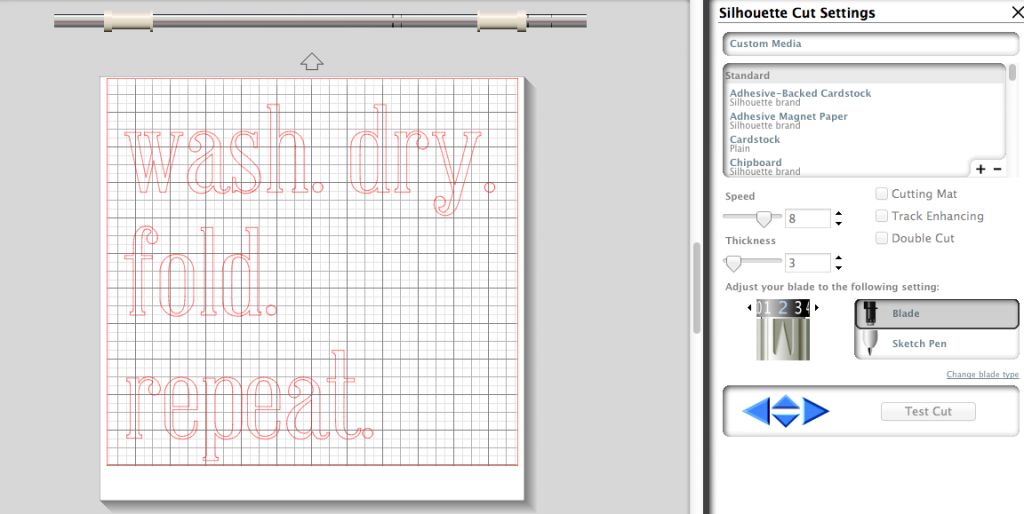Click the Test Cut button

click(x=928, y=411)
